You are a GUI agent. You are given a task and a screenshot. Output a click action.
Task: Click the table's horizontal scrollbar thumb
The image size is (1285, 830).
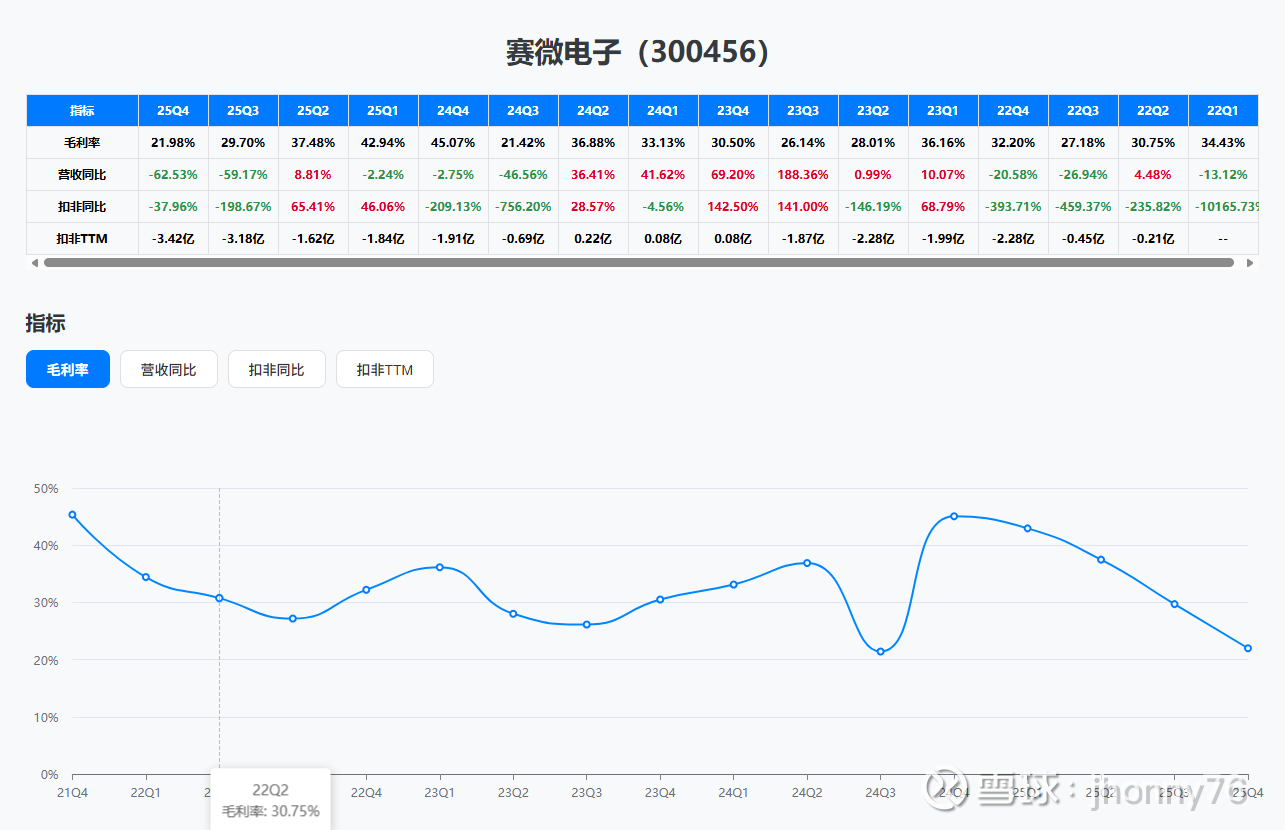[x=639, y=263]
